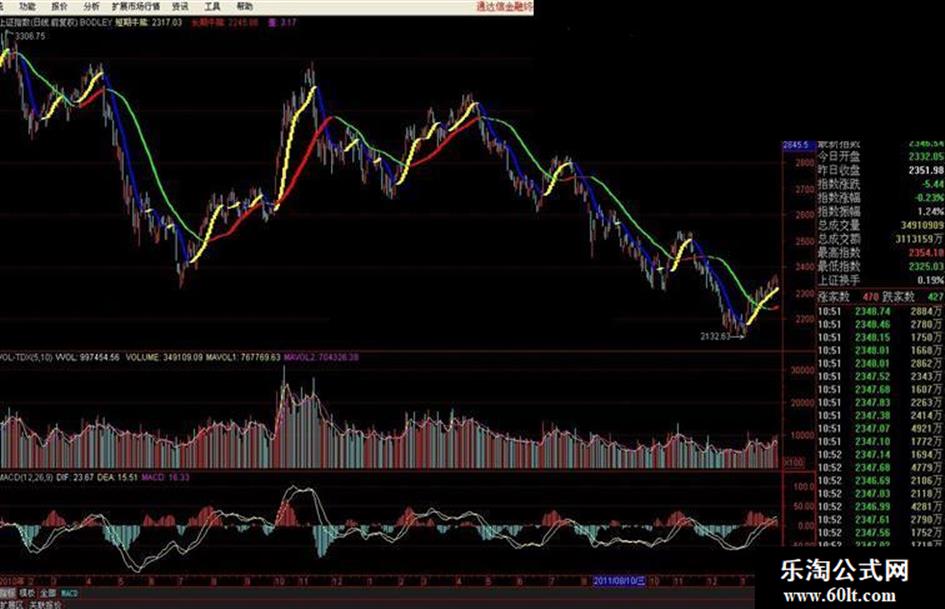The height and width of the screenshot is (609, 945).
Task: Click the 昨日收盘 value 2351.98
Action: coord(926,171)
